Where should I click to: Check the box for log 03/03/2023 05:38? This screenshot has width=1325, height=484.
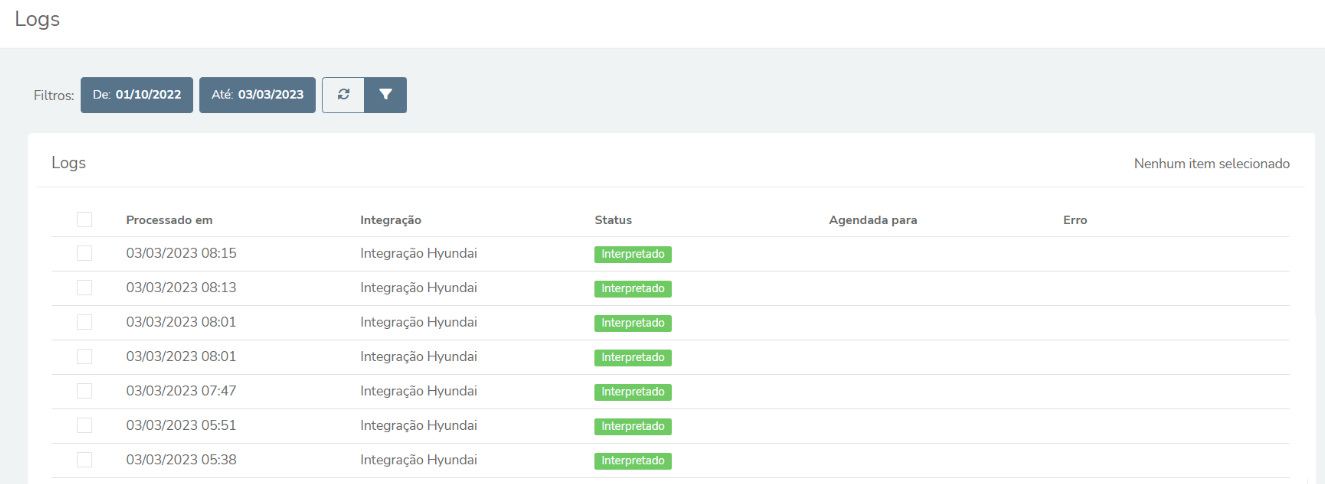[84, 460]
